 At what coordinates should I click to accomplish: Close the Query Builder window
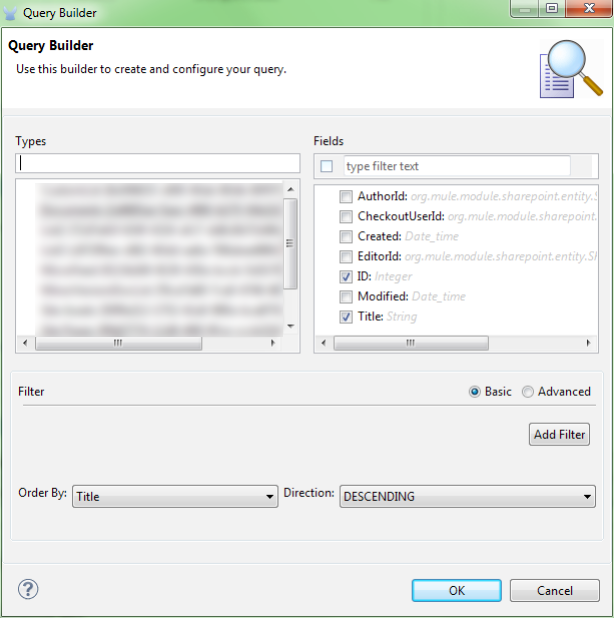pyautogui.click(x=589, y=8)
